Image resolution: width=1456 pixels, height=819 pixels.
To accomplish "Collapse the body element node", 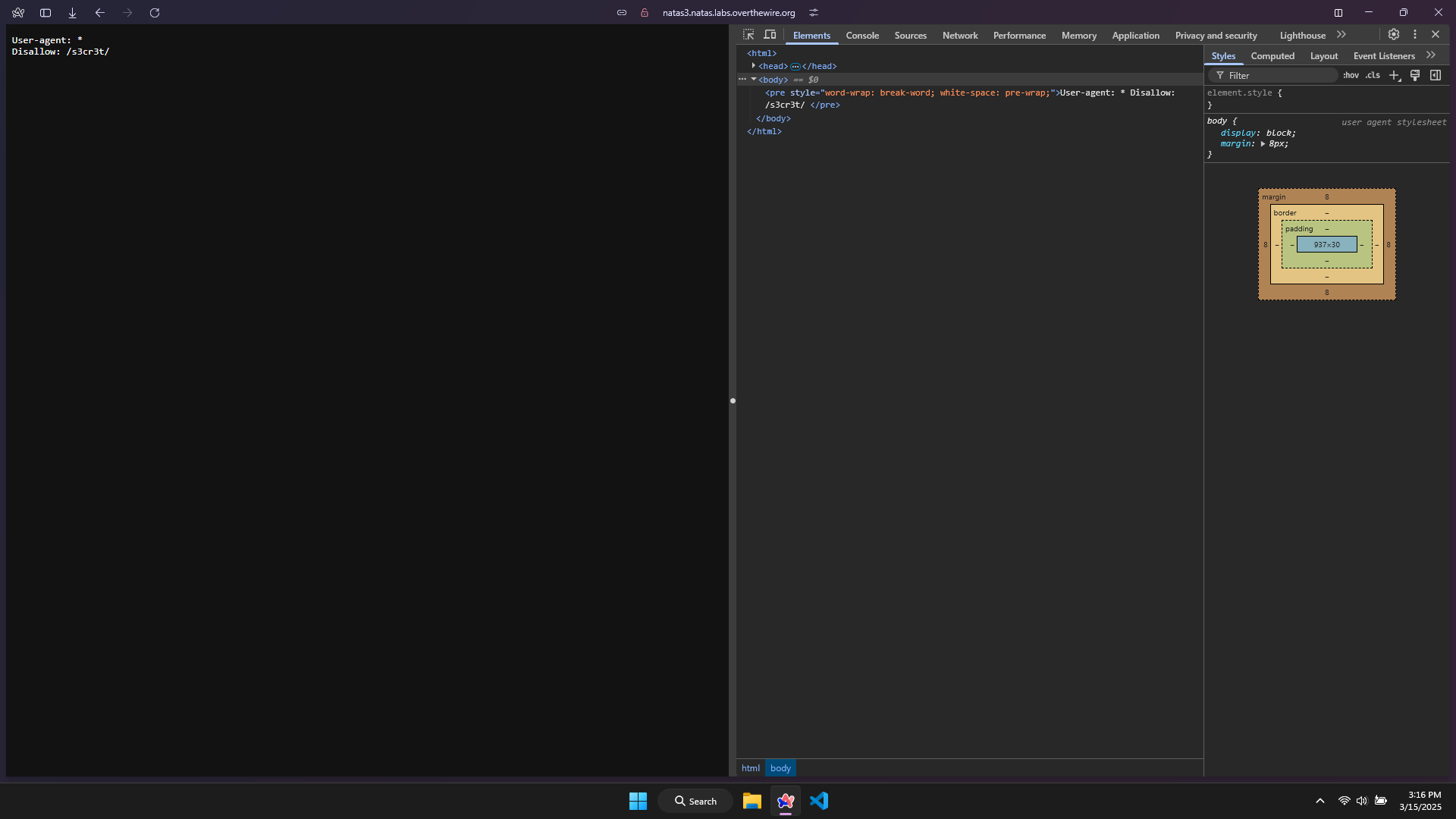I will pos(753,79).
